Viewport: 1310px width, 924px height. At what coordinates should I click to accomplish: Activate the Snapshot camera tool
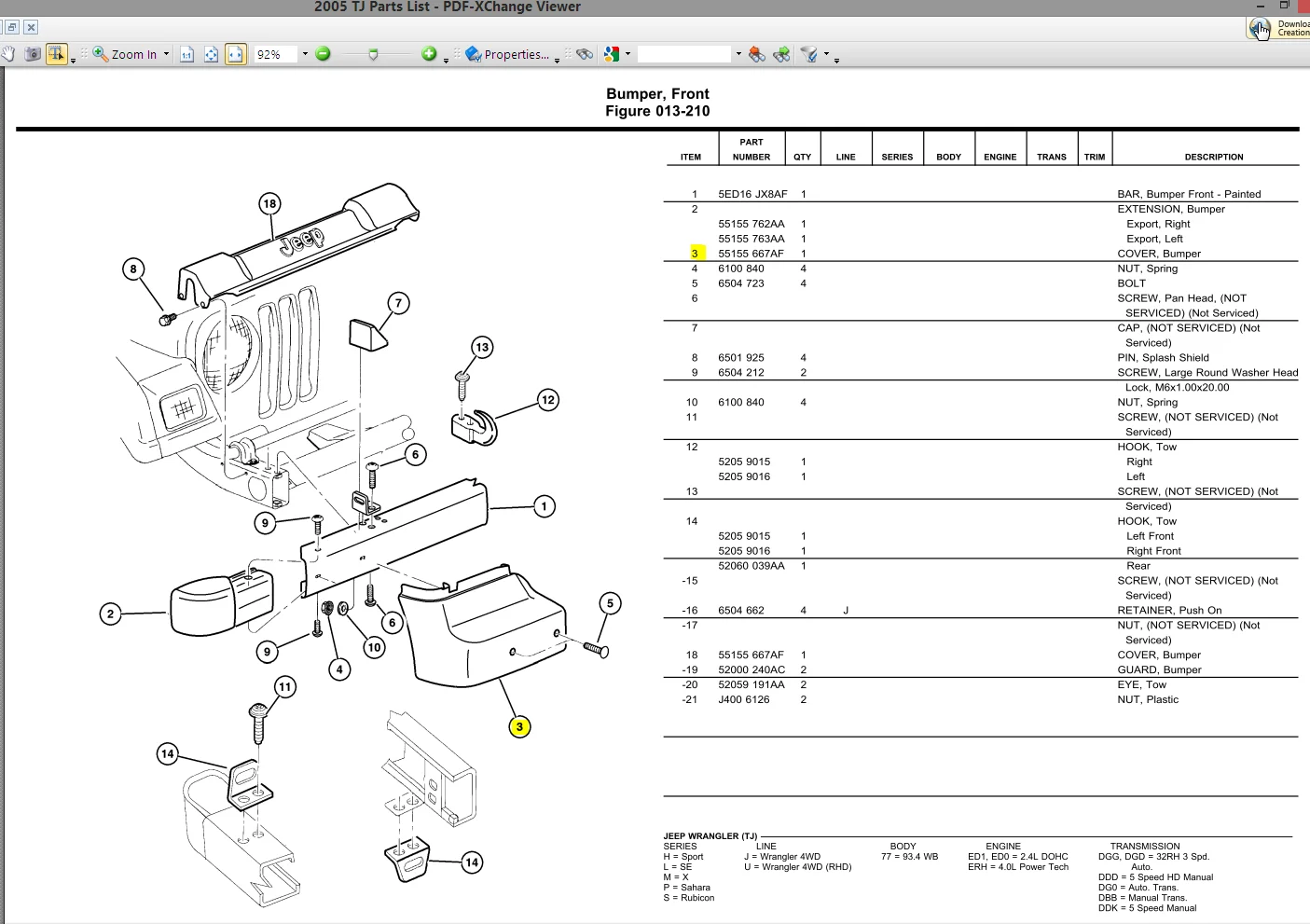(x=33, y=54)
